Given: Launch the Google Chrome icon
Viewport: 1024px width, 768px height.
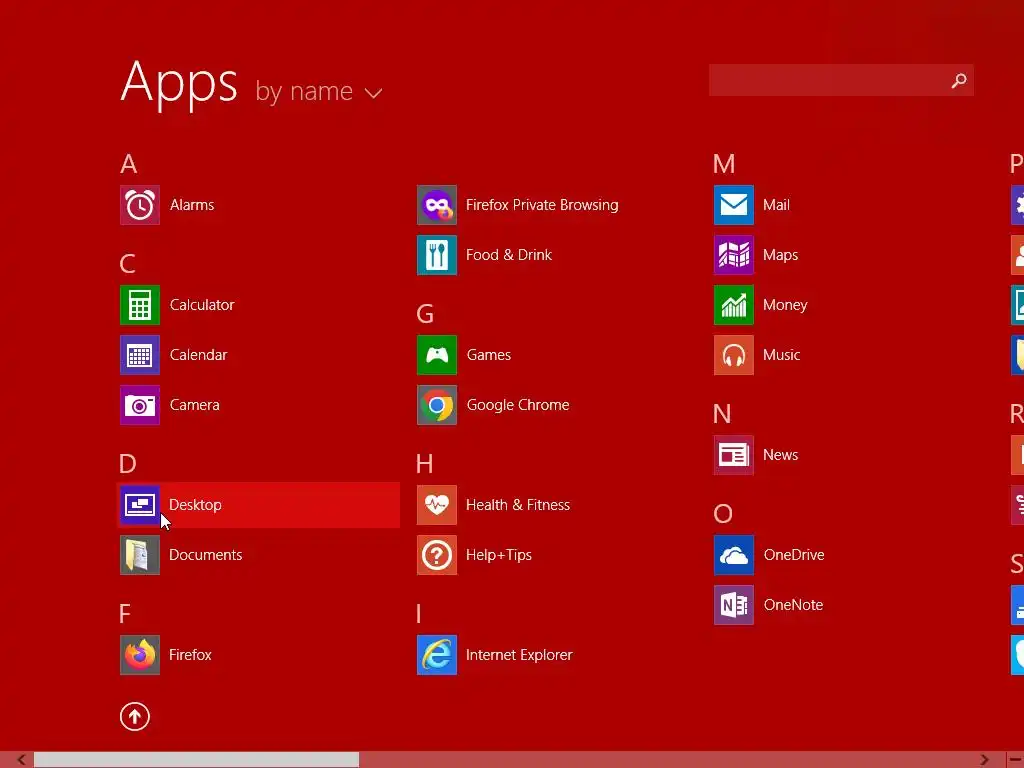Looking at the screenshot, I should pyautogui.click(x=437, y=405).
